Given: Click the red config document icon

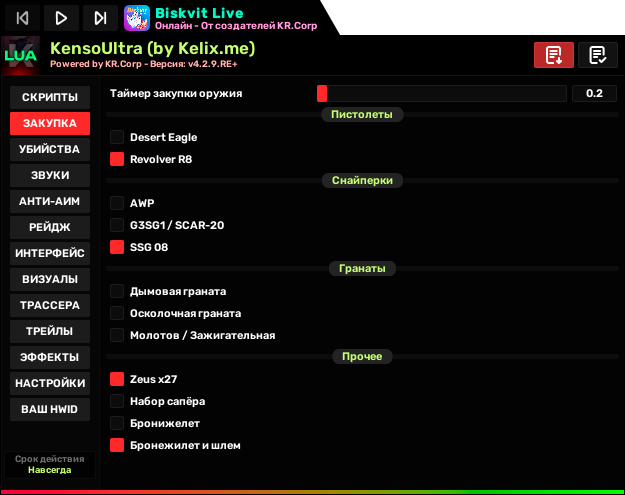Looking at the screenshot, I should point(554,55).
